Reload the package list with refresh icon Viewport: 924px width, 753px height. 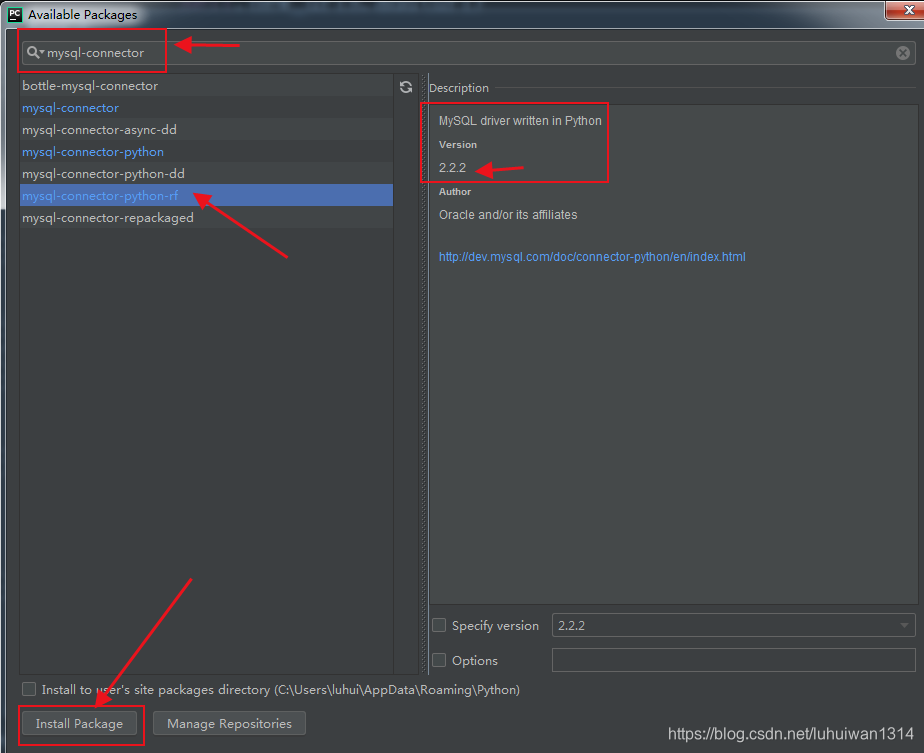(x=406, y=87)
